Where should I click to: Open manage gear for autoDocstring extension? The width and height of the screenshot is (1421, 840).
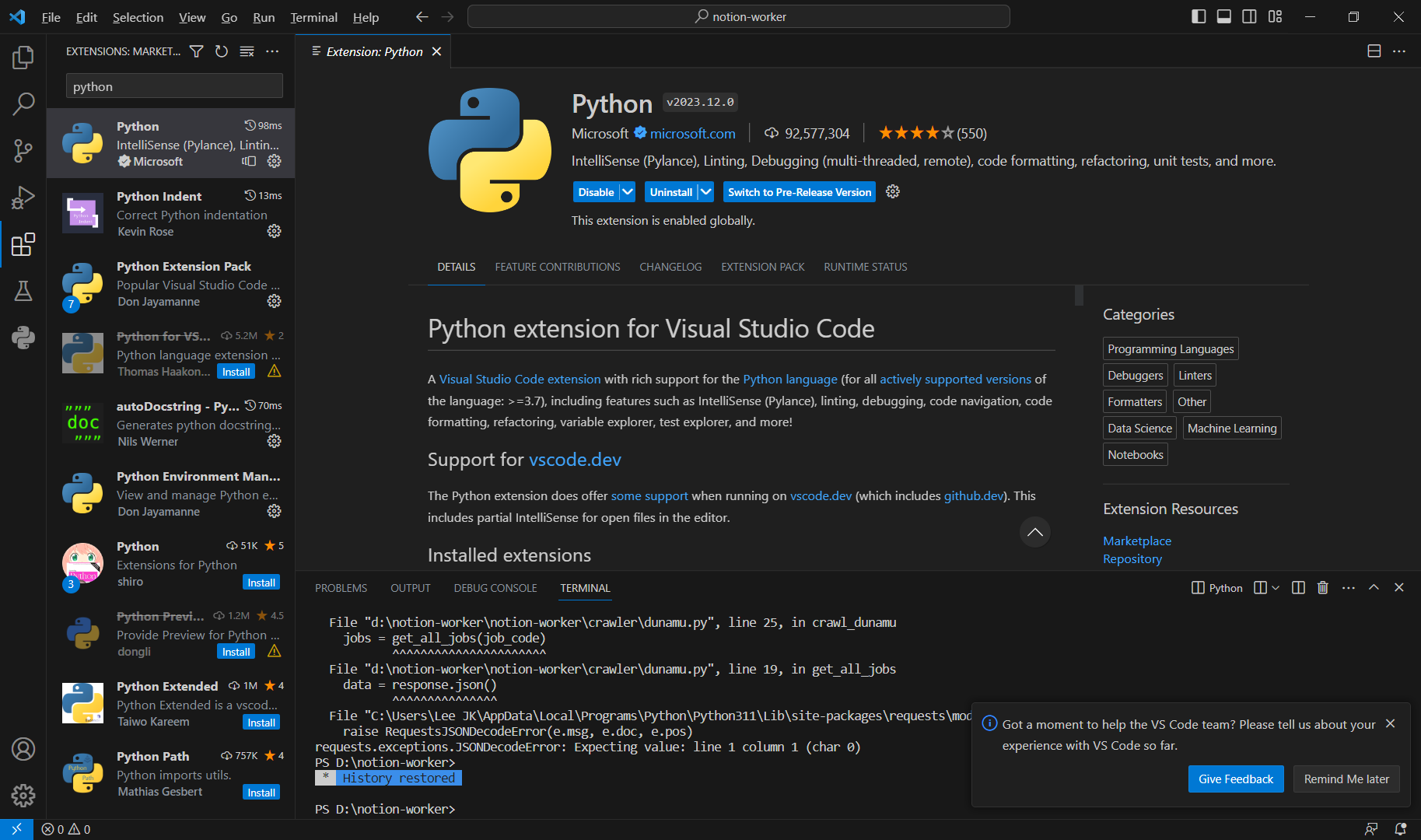(x=275, y=441)
